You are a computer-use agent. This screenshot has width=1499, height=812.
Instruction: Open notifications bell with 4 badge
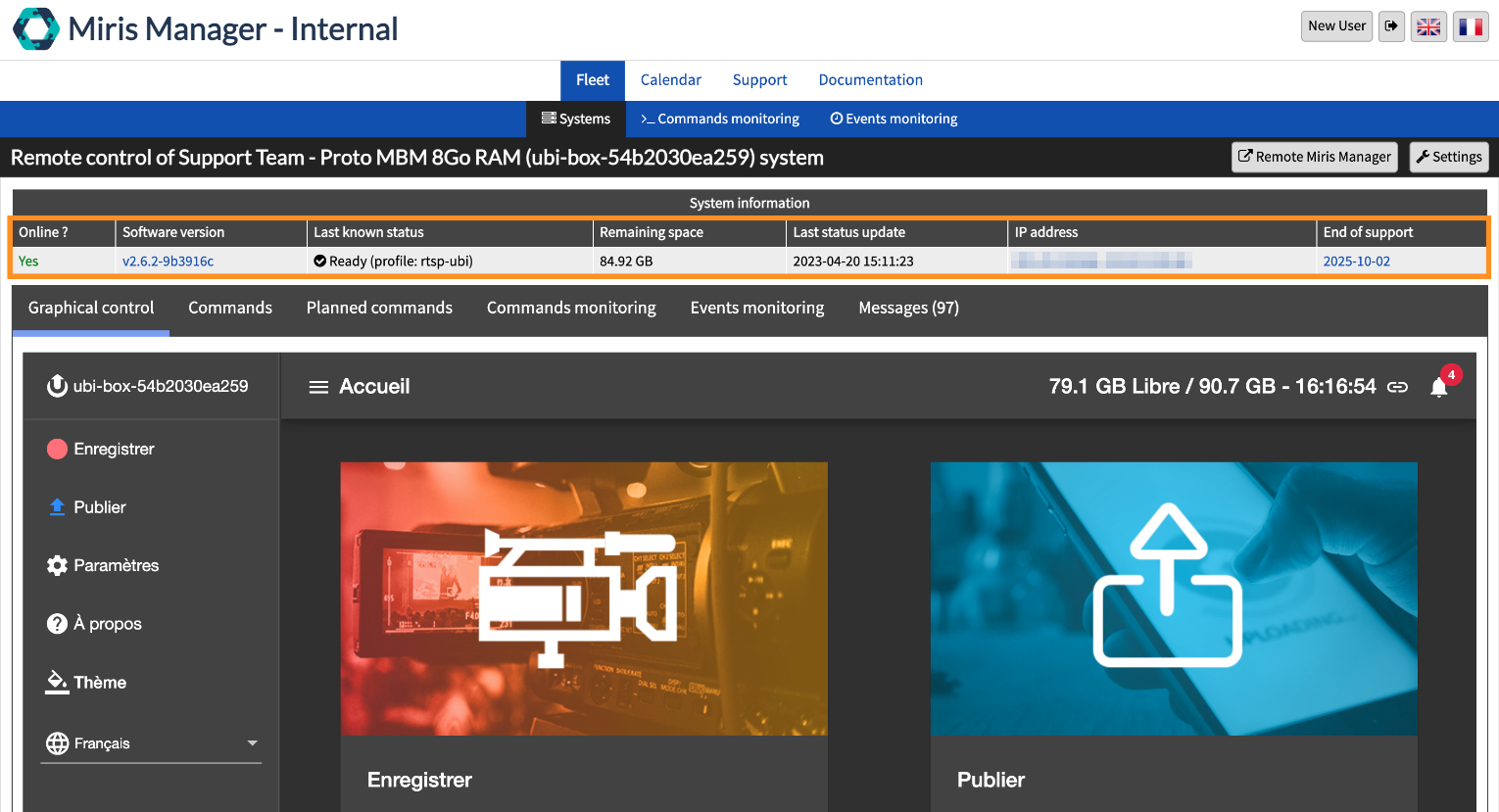1439,387
